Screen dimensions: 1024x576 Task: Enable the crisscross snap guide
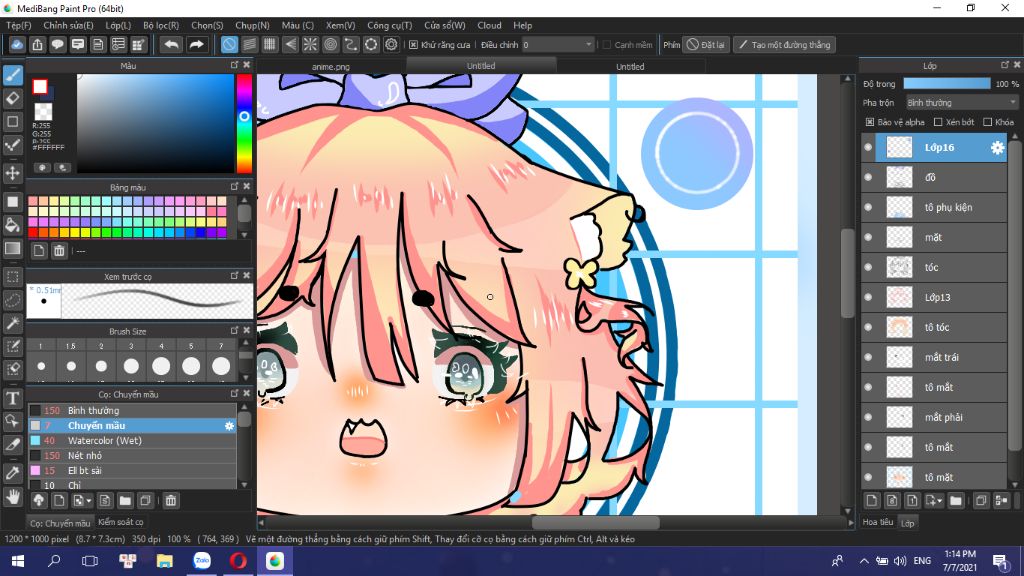[x=270, y=44]
